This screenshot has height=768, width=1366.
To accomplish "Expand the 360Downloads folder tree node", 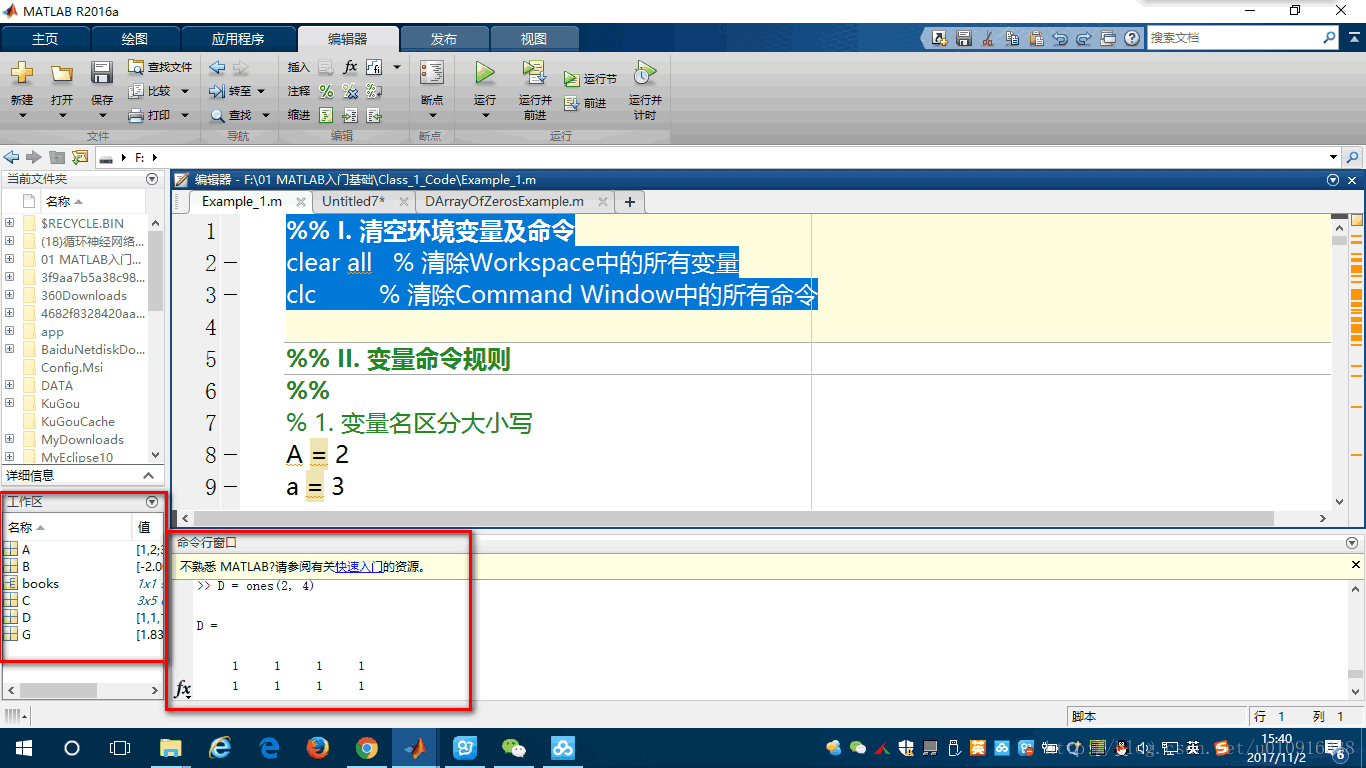I will click(10, 295).
